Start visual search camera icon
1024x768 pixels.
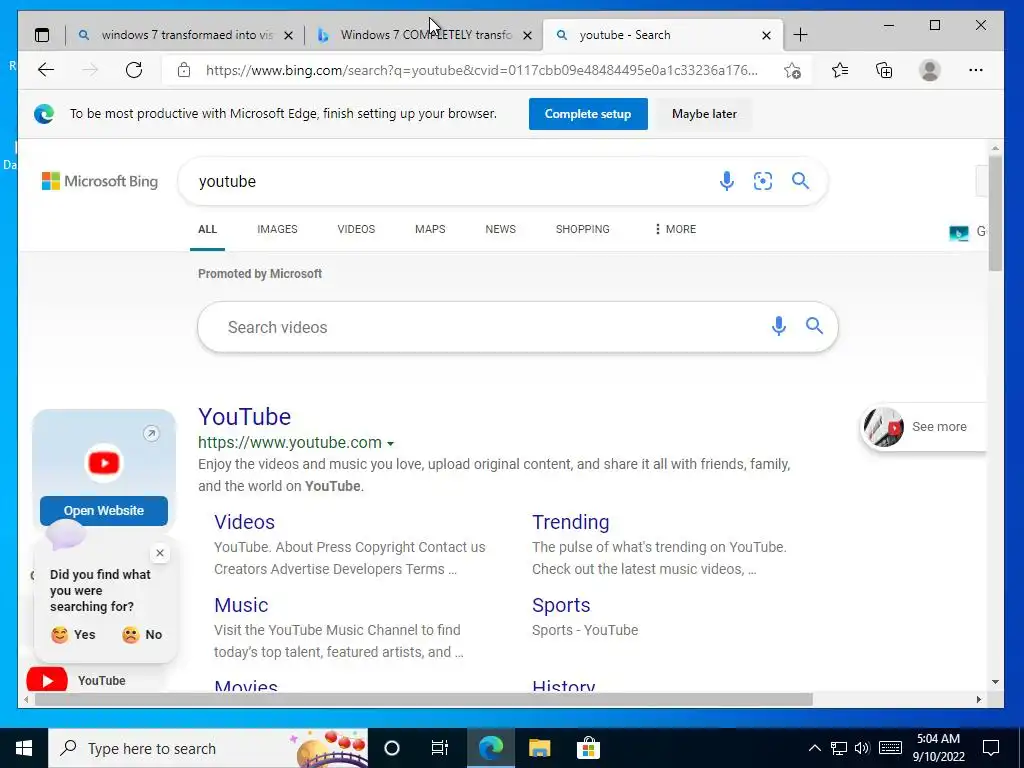[x=763, y=181]
